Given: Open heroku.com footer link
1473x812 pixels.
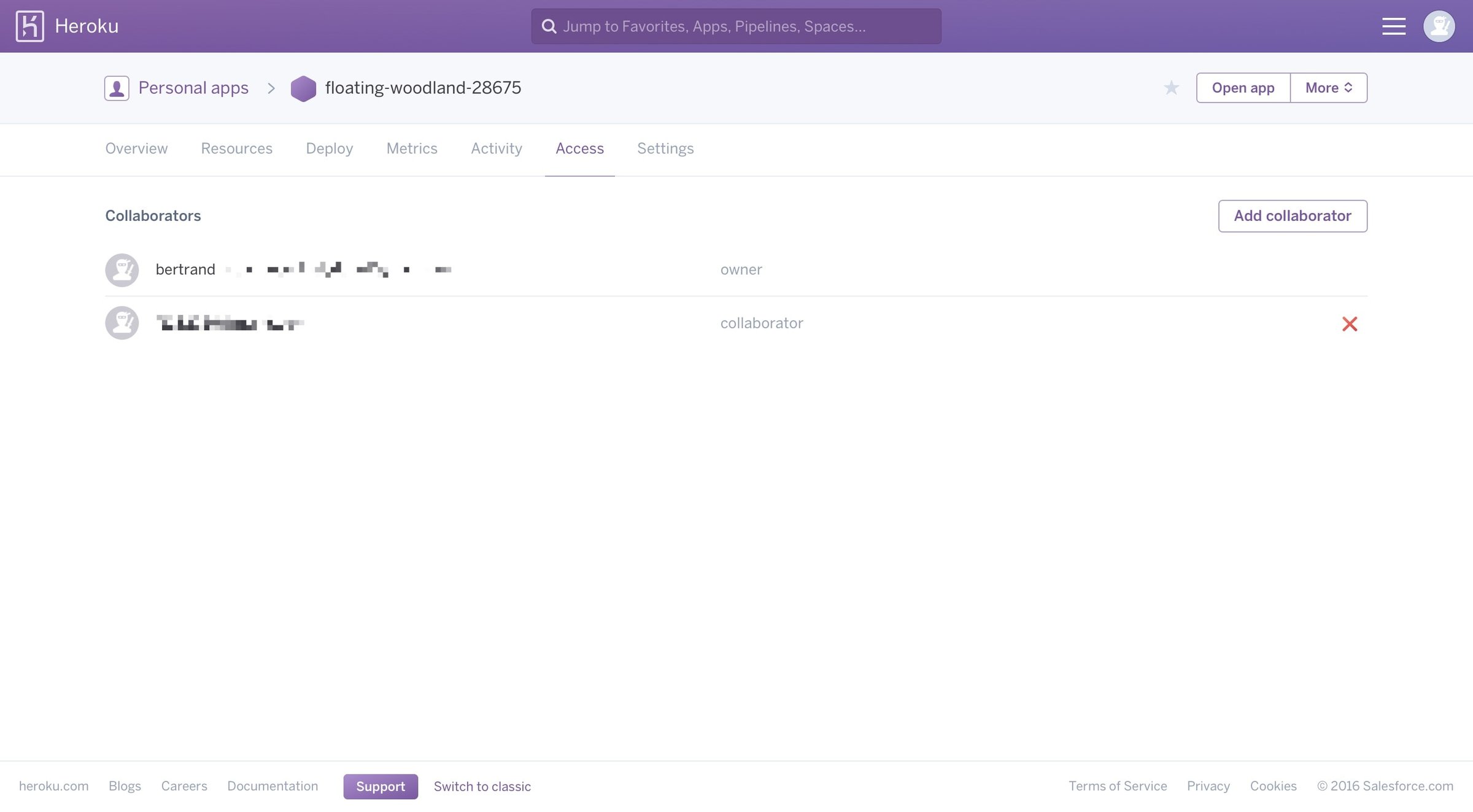Looking at the screenshot, I should coord(54,786).
